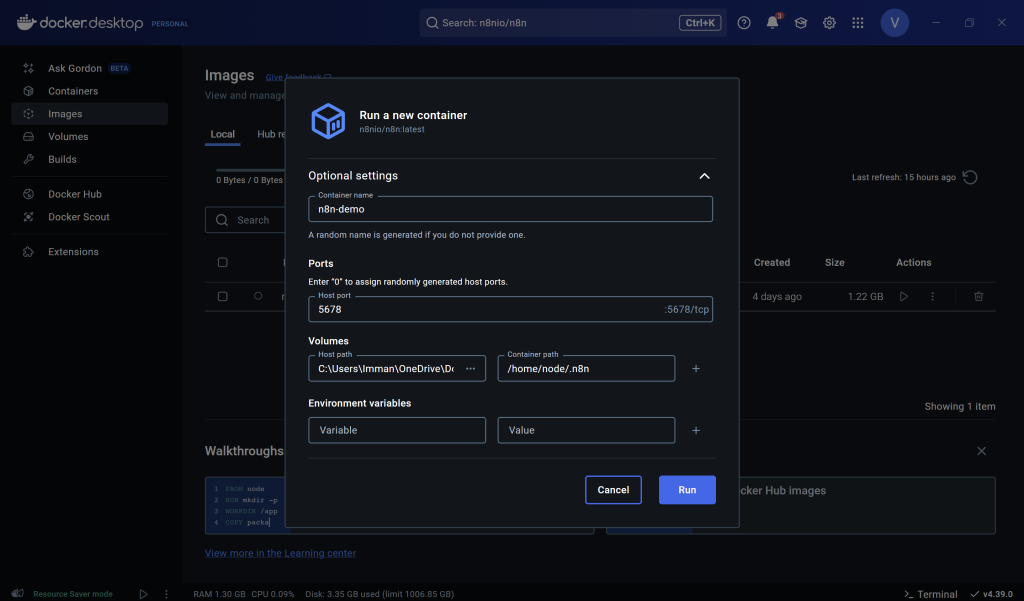The height and width of the screenshot is (601, 1024).
Task: Run the image with the play icon
Action: 904,297
